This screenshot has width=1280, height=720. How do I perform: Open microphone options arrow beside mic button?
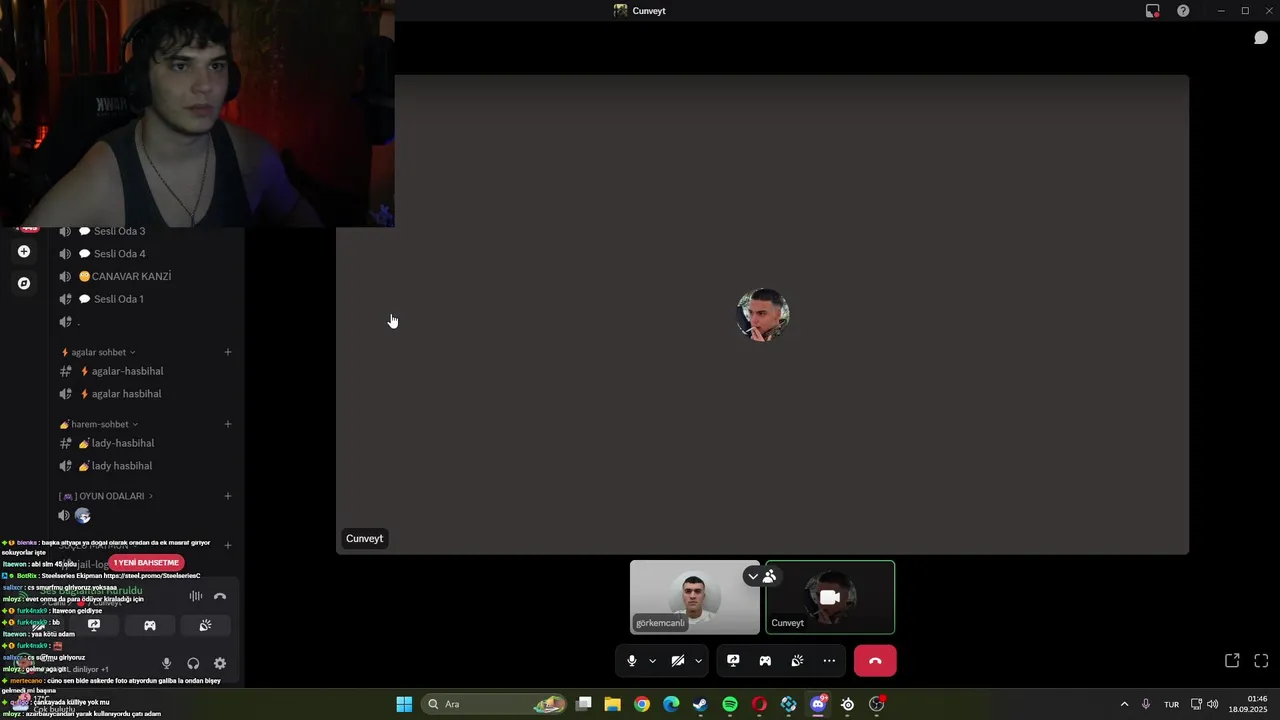pyautogui.click(x=653, y=661)
